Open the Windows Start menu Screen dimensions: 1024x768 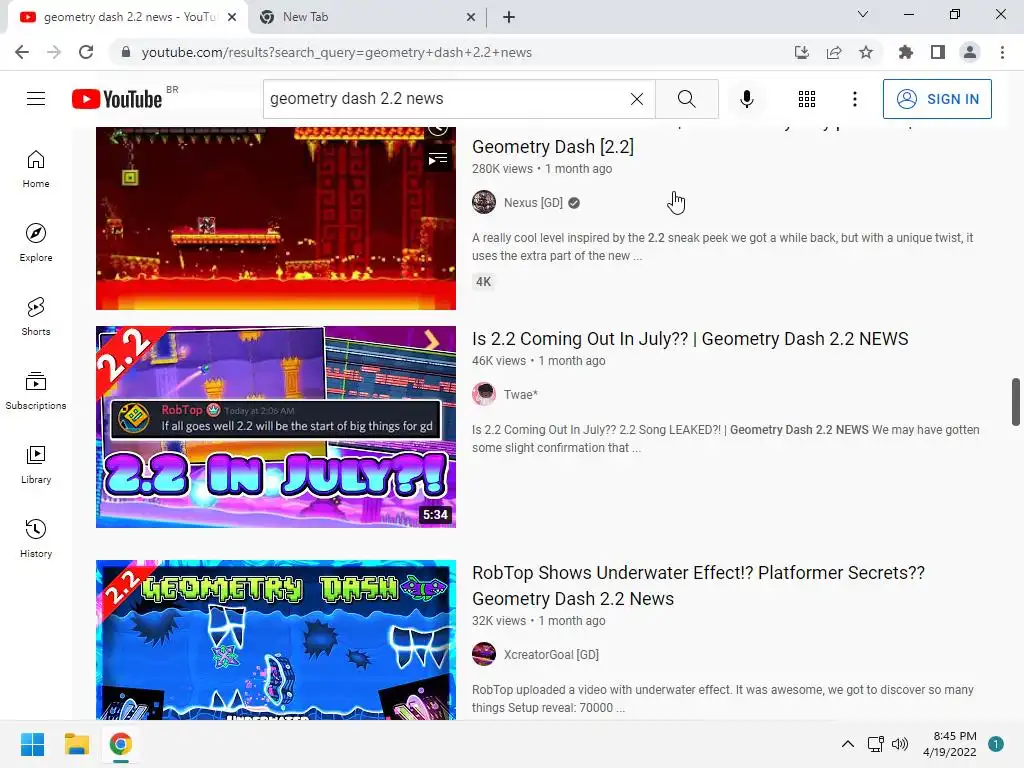[32, 744]
